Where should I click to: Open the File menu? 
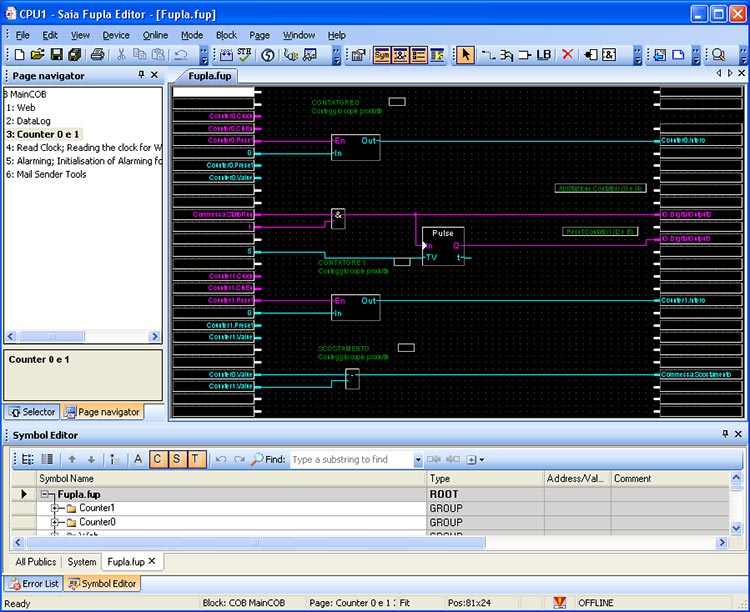point(22,35)
